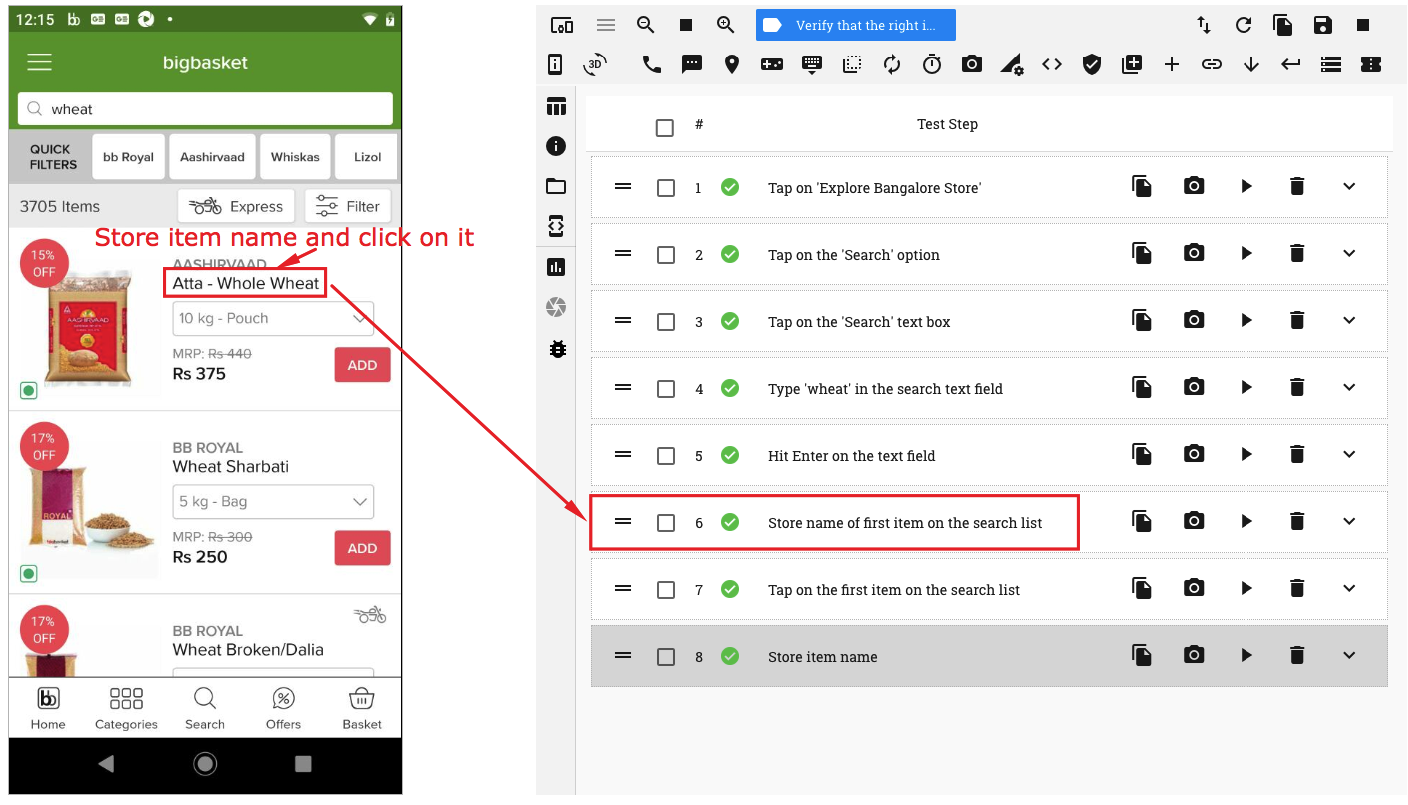Screen dimensions: 1408x805
Task: Click the down arrow toolbar icon
Action: pos(1251,65)
